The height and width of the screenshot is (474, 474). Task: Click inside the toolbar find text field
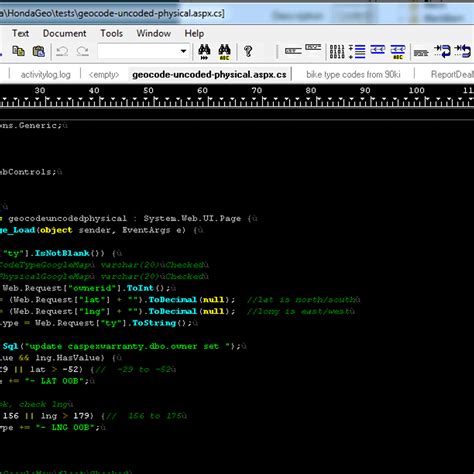click(138, 51)
